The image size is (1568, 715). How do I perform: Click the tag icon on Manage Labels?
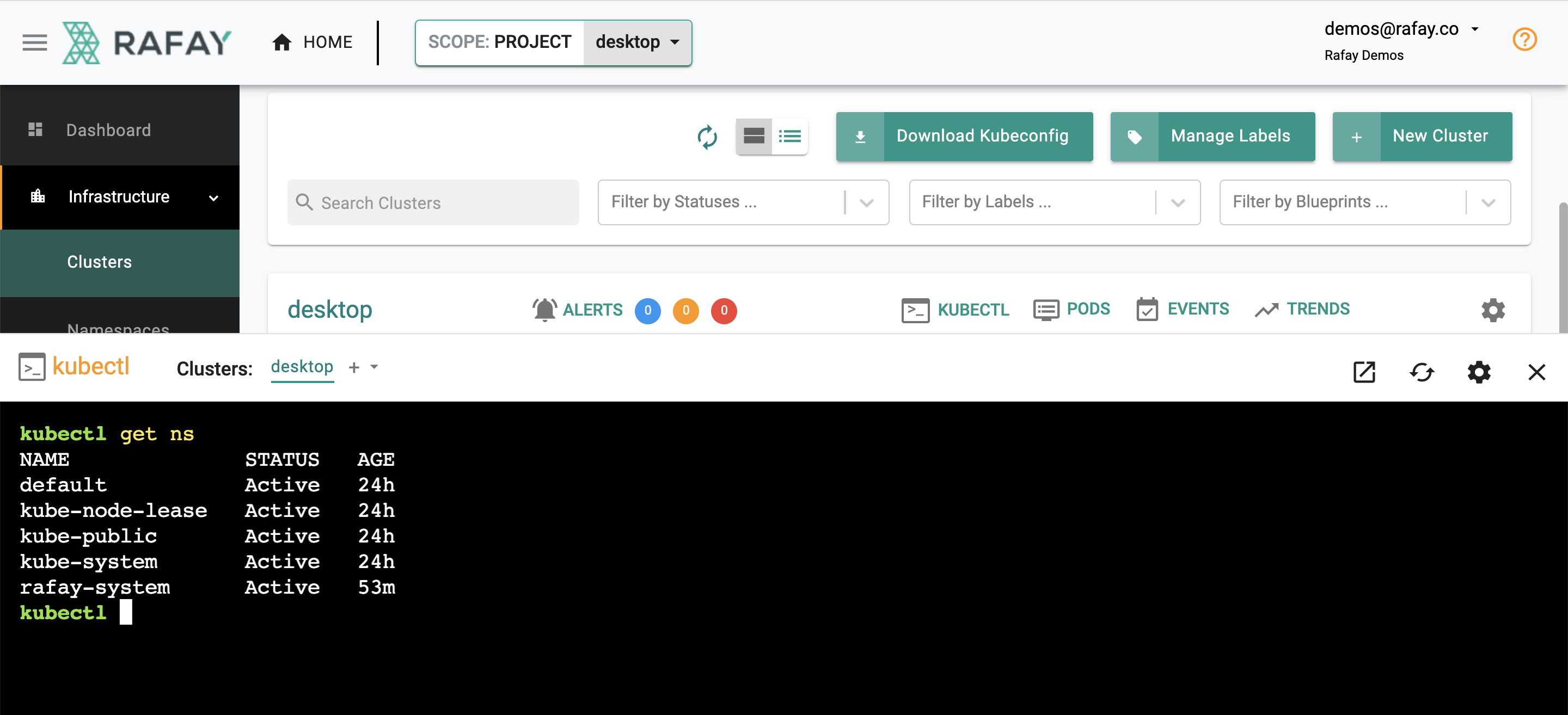point(1134,136)
